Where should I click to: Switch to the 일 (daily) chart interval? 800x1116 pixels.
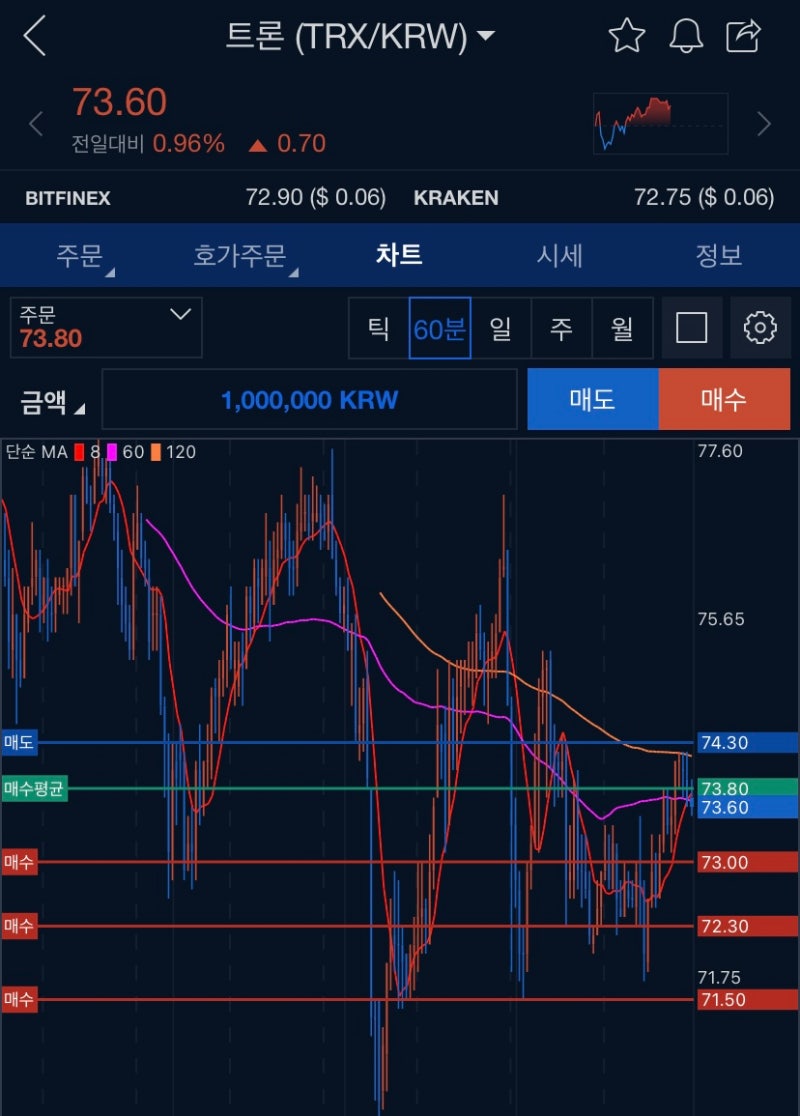coord(499,327)
